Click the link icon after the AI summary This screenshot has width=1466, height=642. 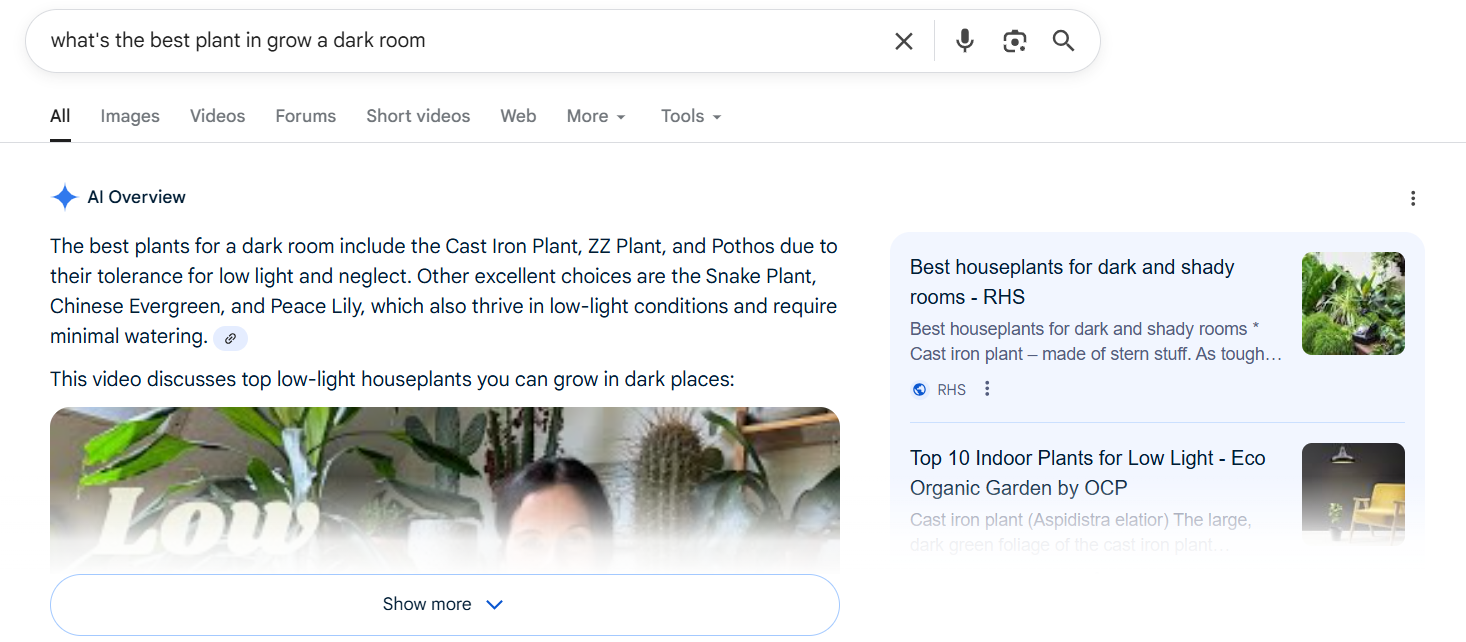pos(230,338)
